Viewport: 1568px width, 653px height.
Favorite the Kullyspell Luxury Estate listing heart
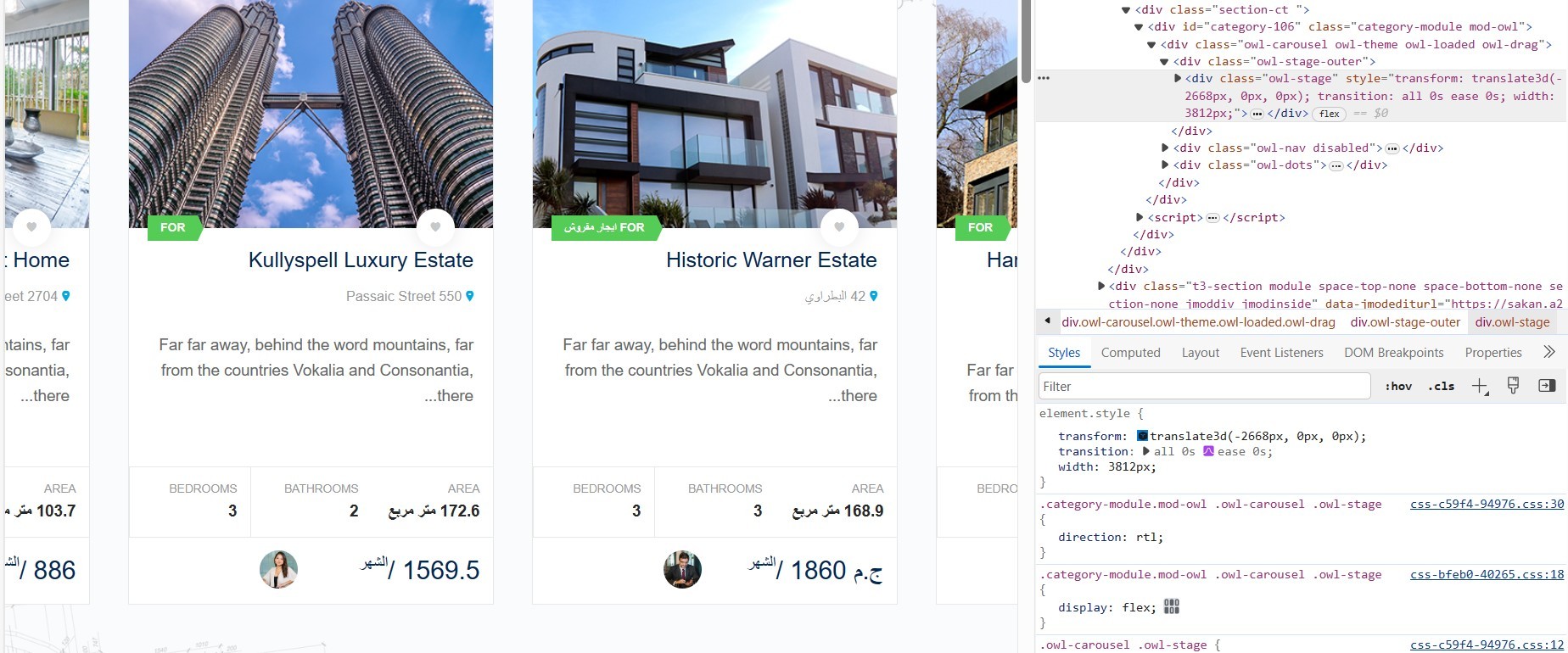[x=435, y=227]
